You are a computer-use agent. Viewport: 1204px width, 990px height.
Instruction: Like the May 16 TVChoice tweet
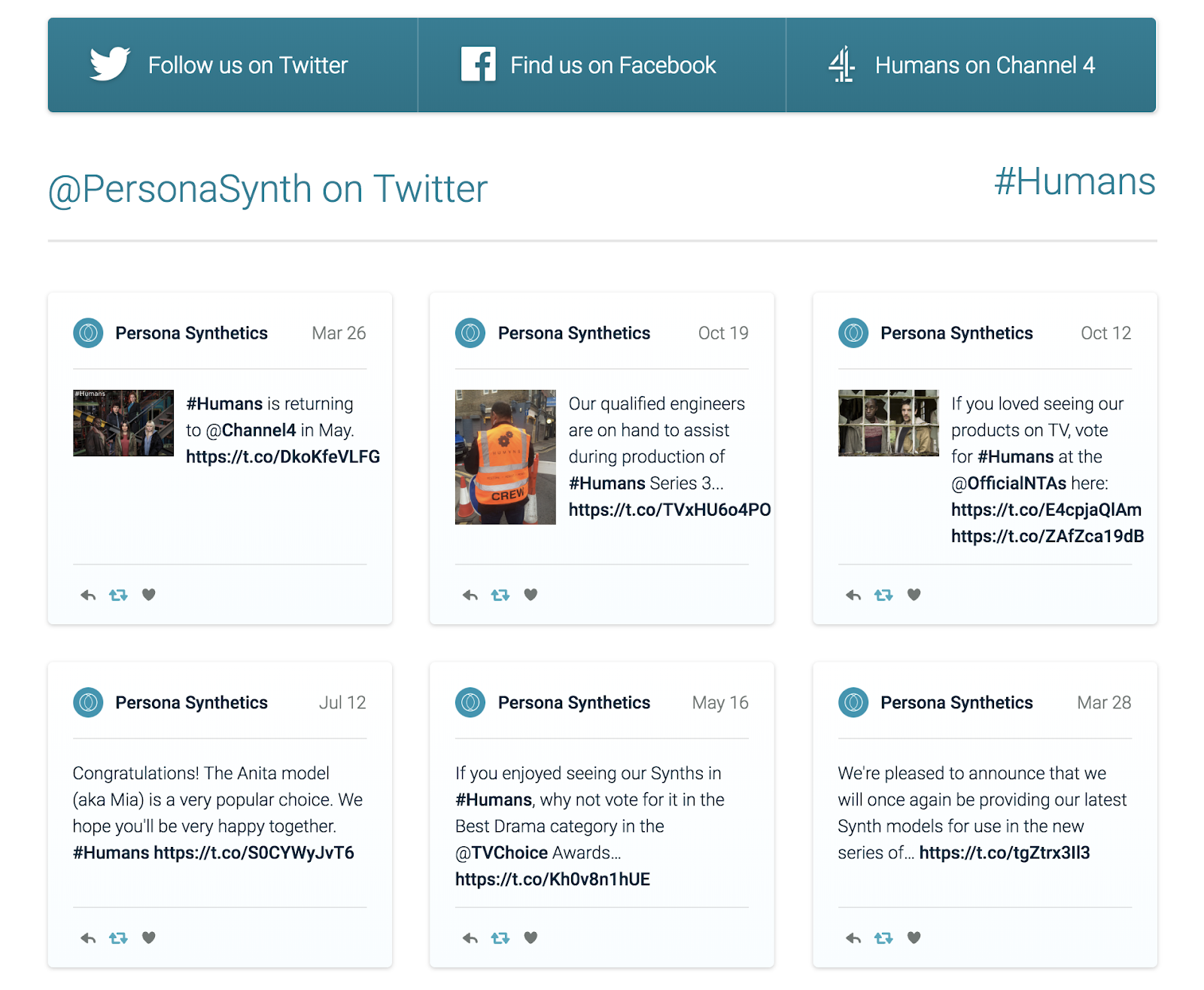(x=531, y=938)
